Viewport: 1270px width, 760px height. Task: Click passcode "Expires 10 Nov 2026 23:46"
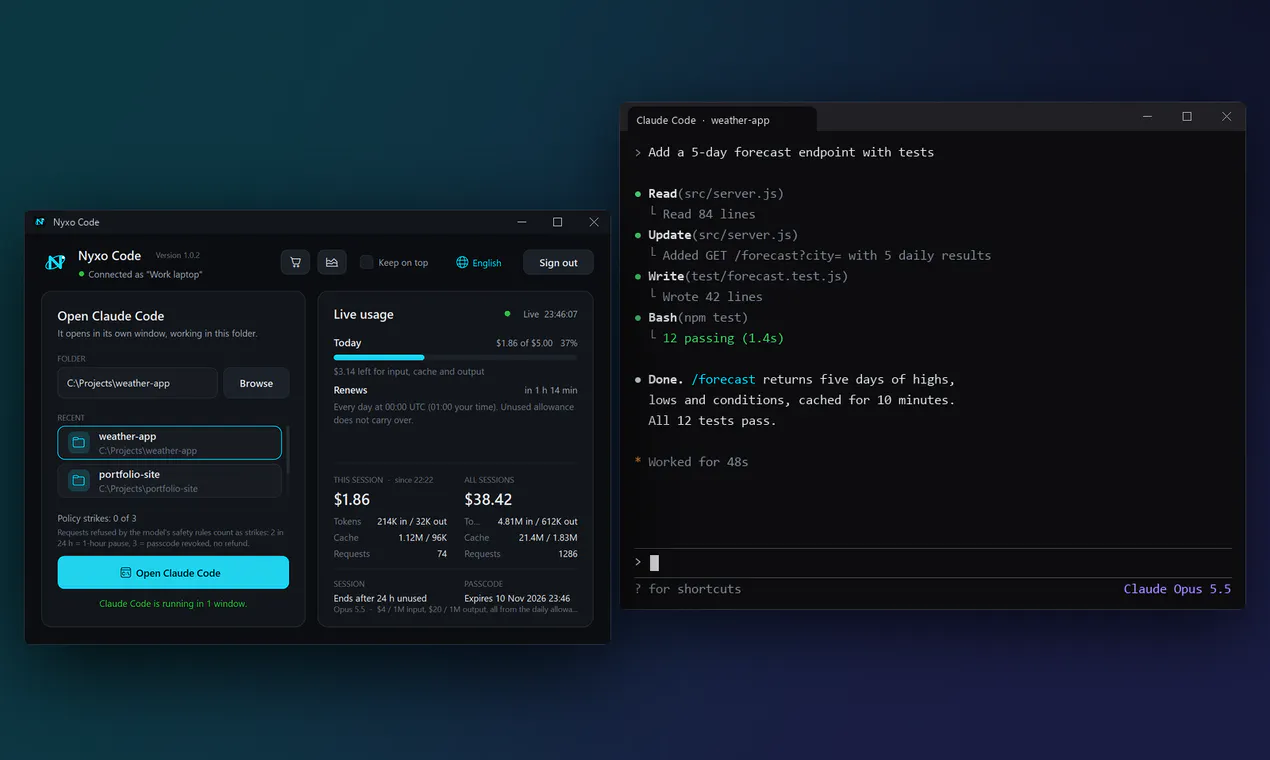click(517, 598)
